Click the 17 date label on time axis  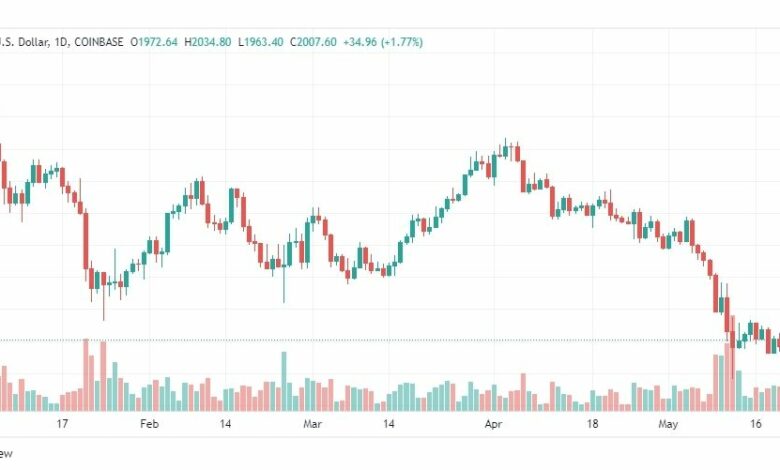tap(62, 424)
